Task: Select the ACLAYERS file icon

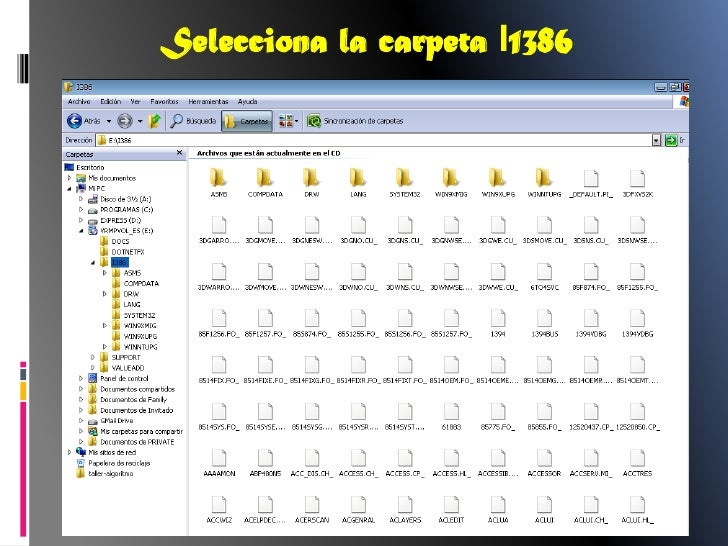Action: [404, 504]
